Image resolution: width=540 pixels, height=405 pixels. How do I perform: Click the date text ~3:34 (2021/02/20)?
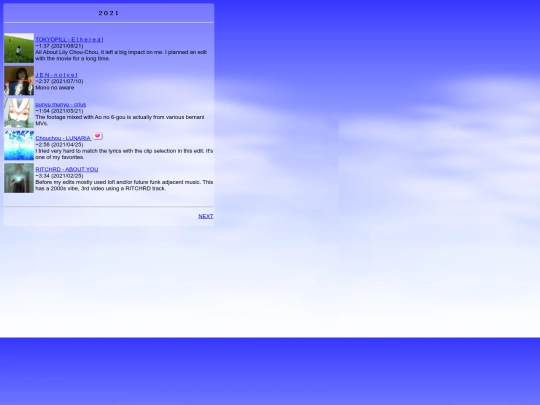59,176
